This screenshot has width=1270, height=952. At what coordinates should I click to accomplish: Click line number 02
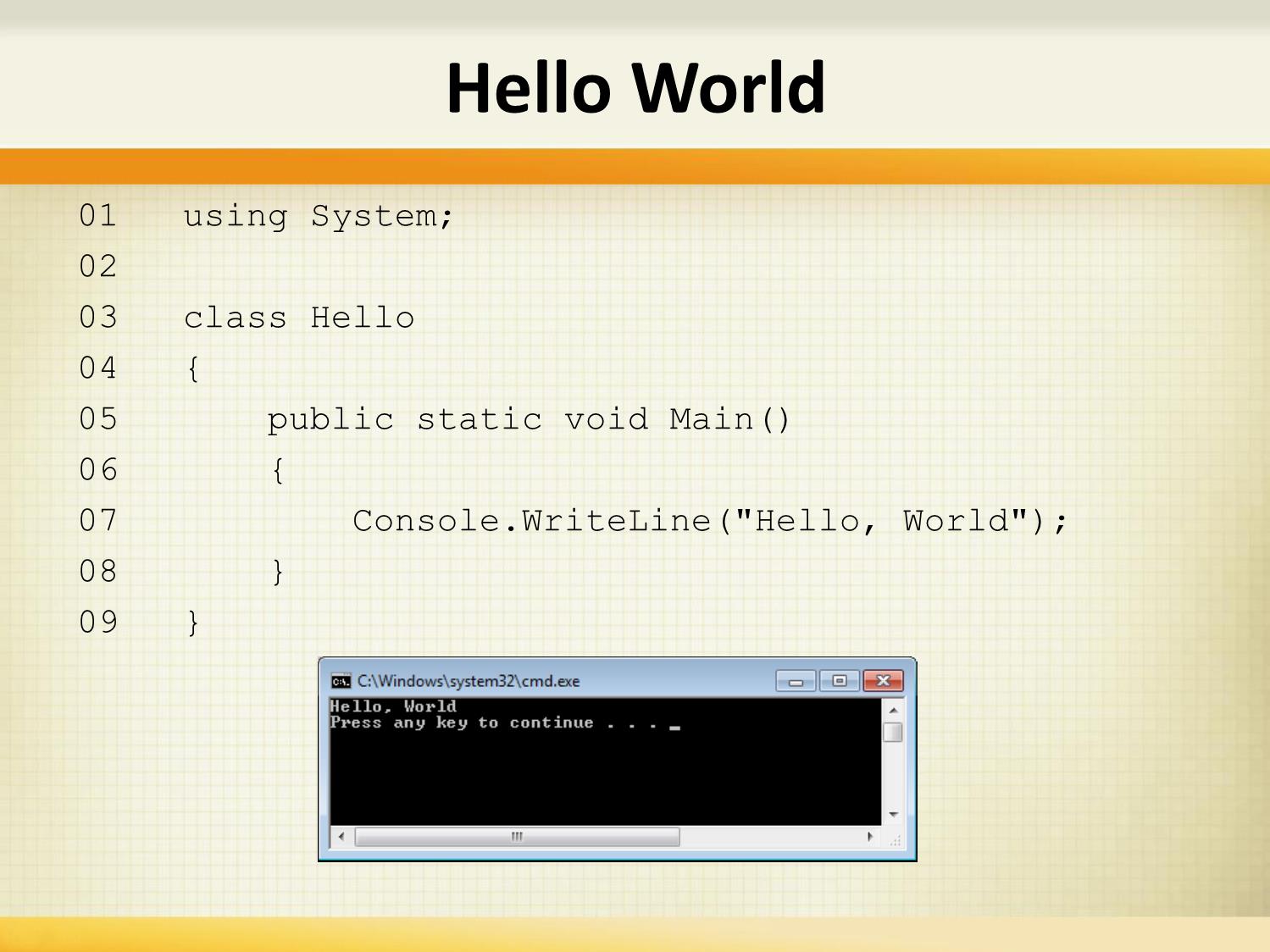(x=98, y=267)
